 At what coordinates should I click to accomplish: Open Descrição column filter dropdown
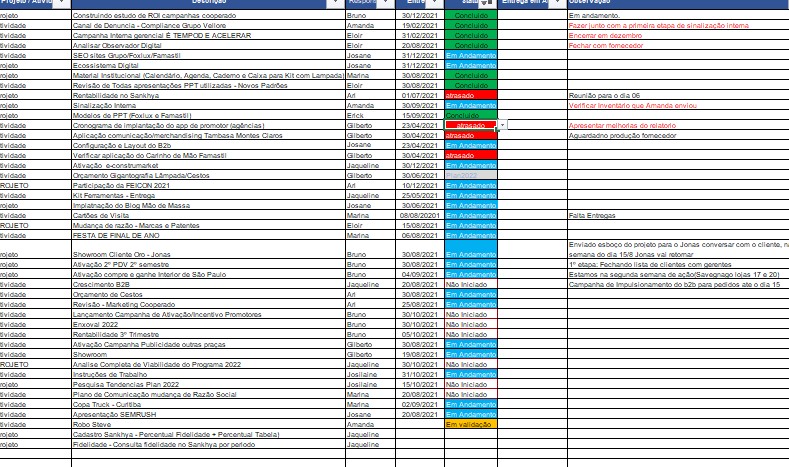(336, 3)
